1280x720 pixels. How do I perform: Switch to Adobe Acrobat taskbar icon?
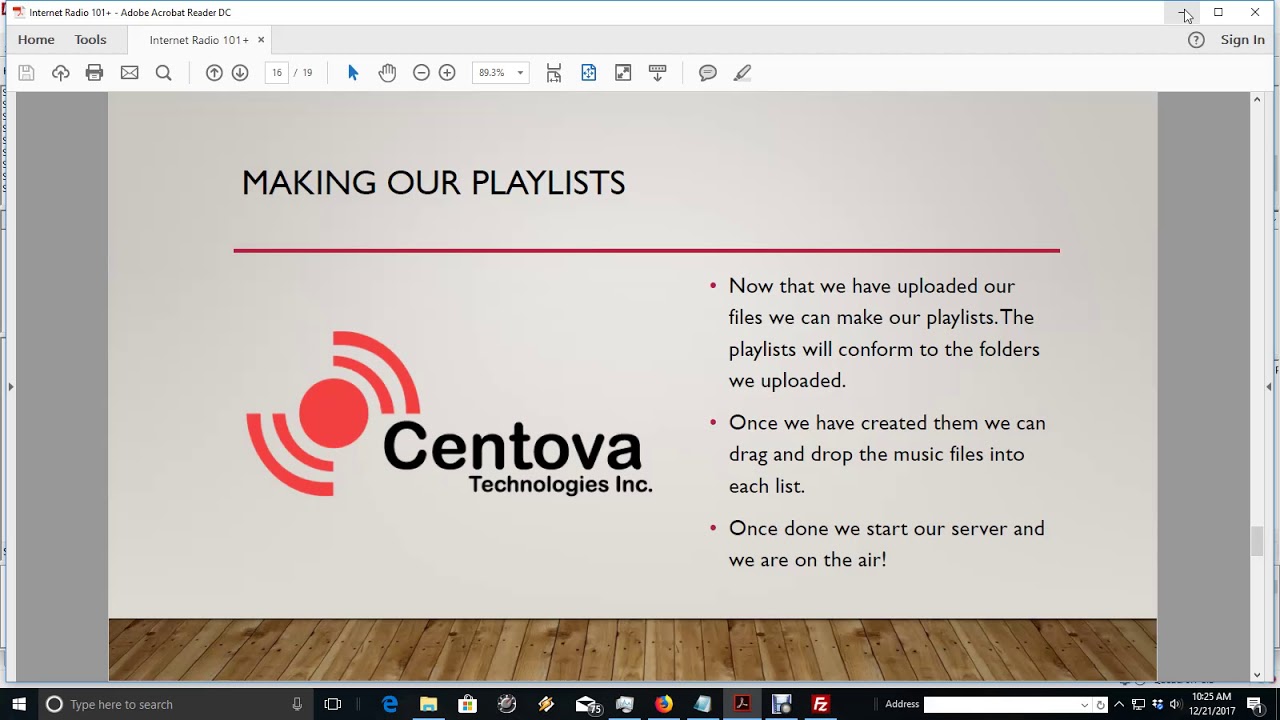tap(742, 704)
